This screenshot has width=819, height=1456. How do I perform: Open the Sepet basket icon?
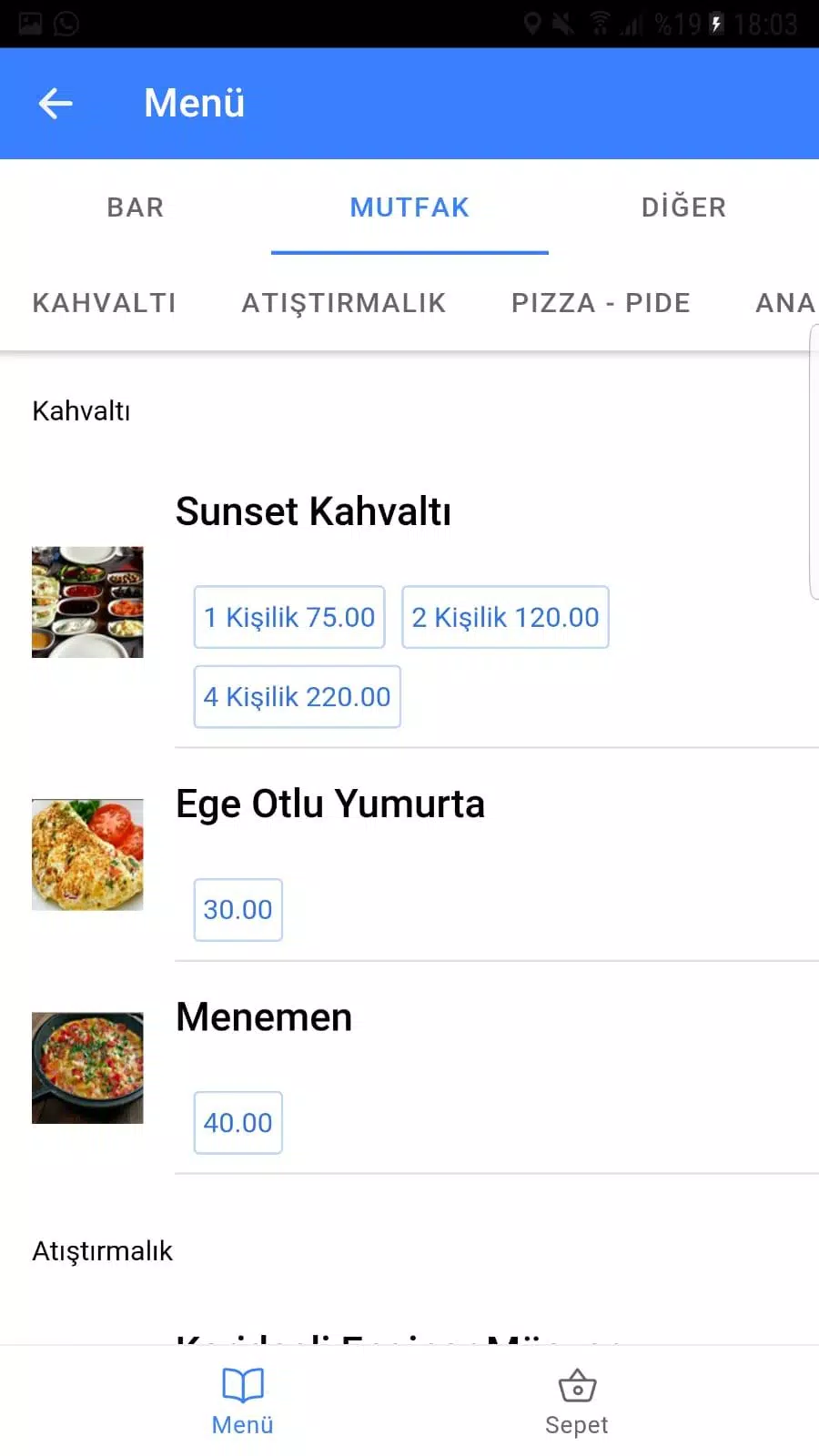577,1386
